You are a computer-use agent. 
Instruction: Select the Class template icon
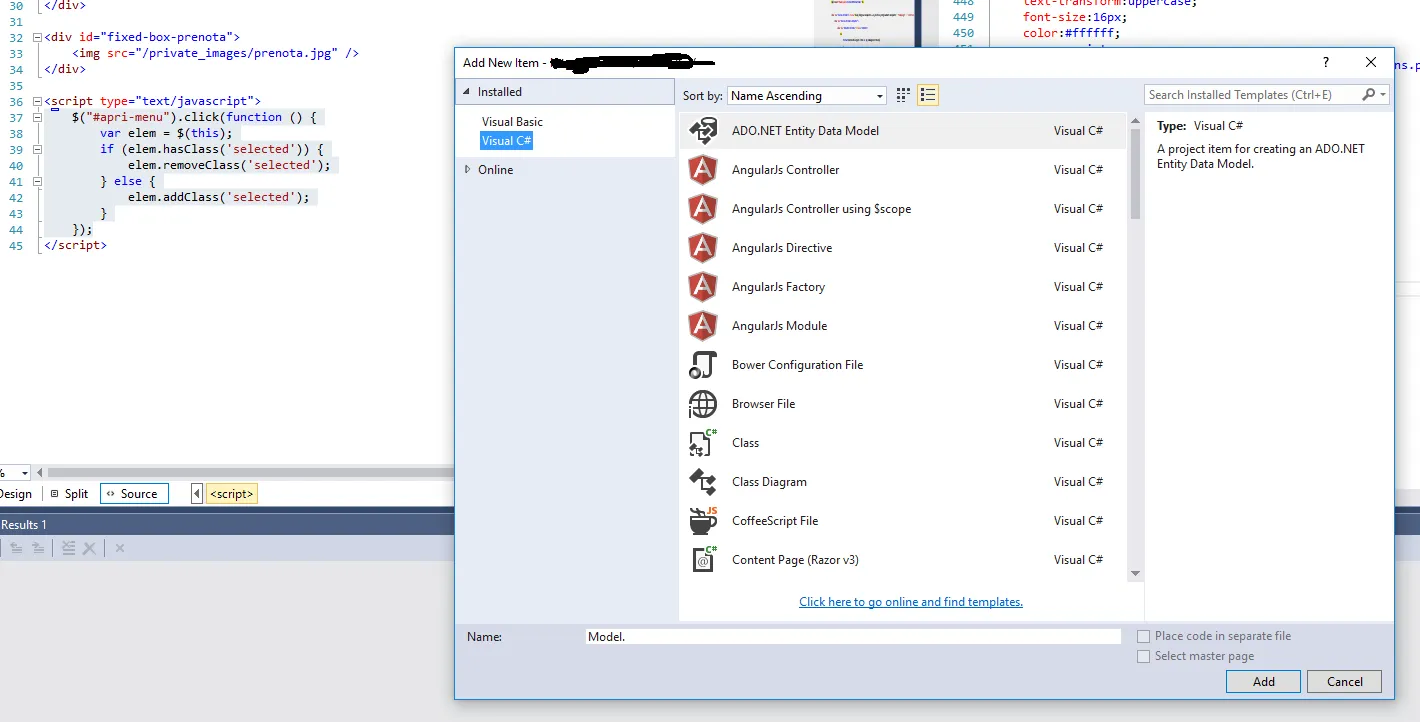pyautogui.click(x=703, y=443)
